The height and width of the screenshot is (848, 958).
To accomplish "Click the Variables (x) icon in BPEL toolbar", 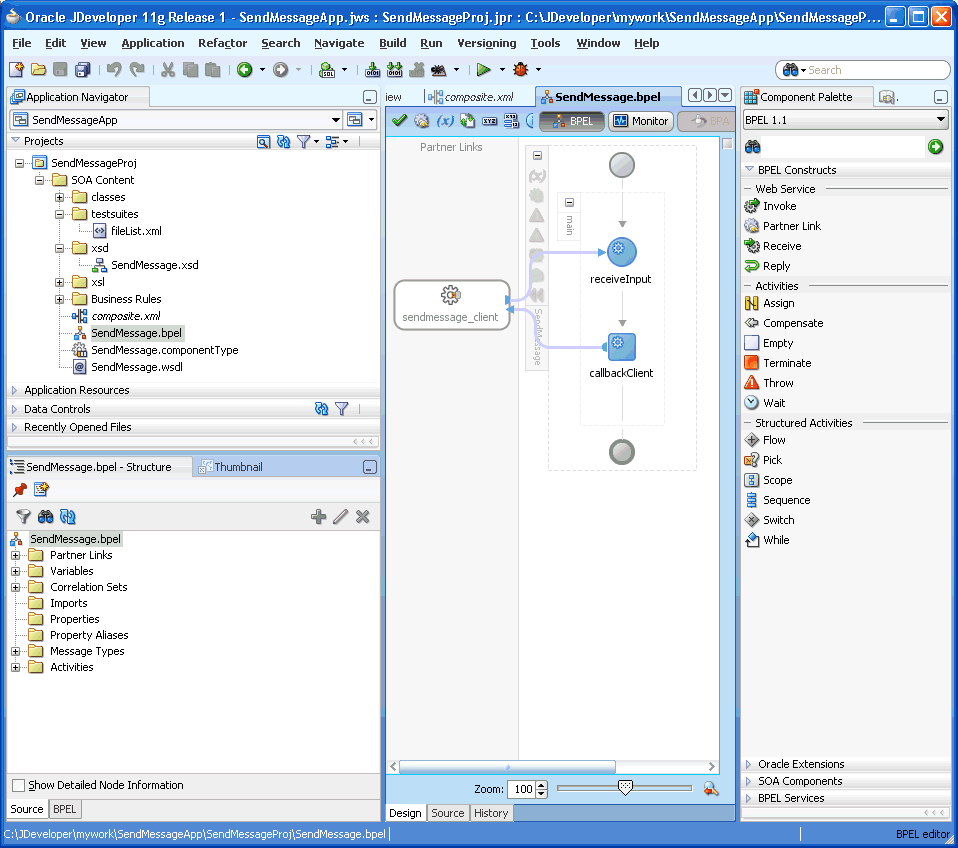I will tap(445, 120).
